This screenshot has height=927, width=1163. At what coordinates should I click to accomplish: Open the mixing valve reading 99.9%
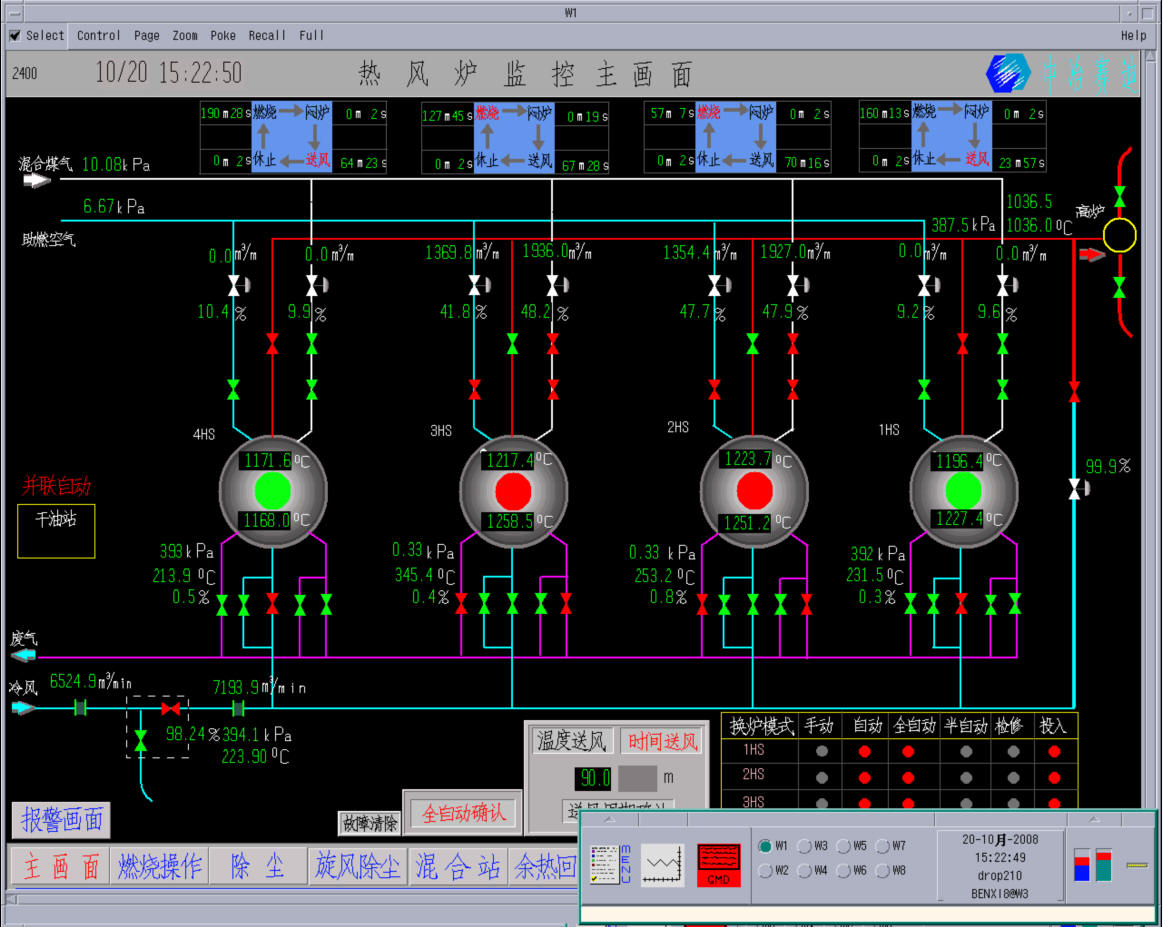click(1078, 489)
